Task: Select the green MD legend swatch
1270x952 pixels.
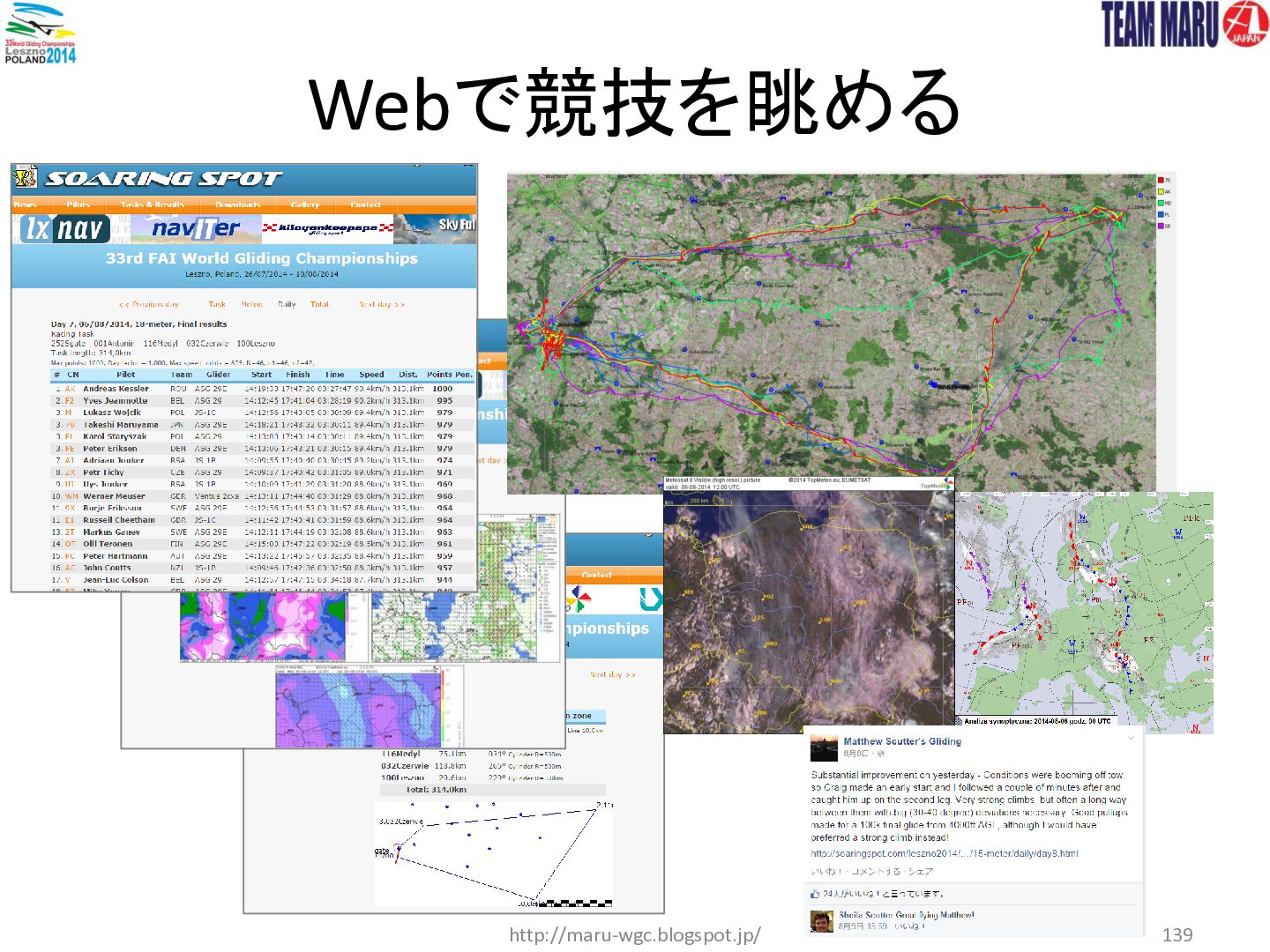Action: pos(1161,204)
